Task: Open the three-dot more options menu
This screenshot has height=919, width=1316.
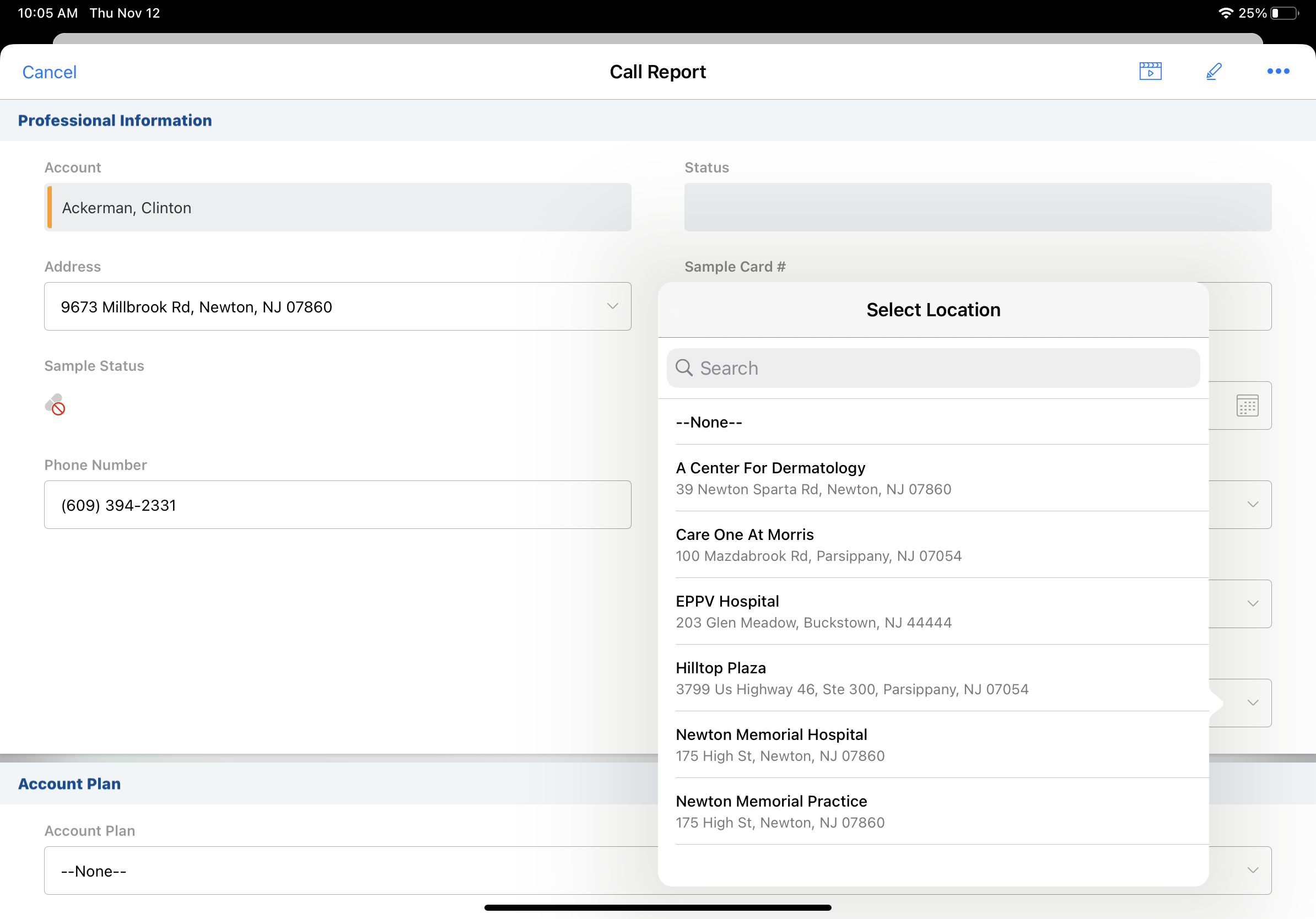Action: (1277, 72)
